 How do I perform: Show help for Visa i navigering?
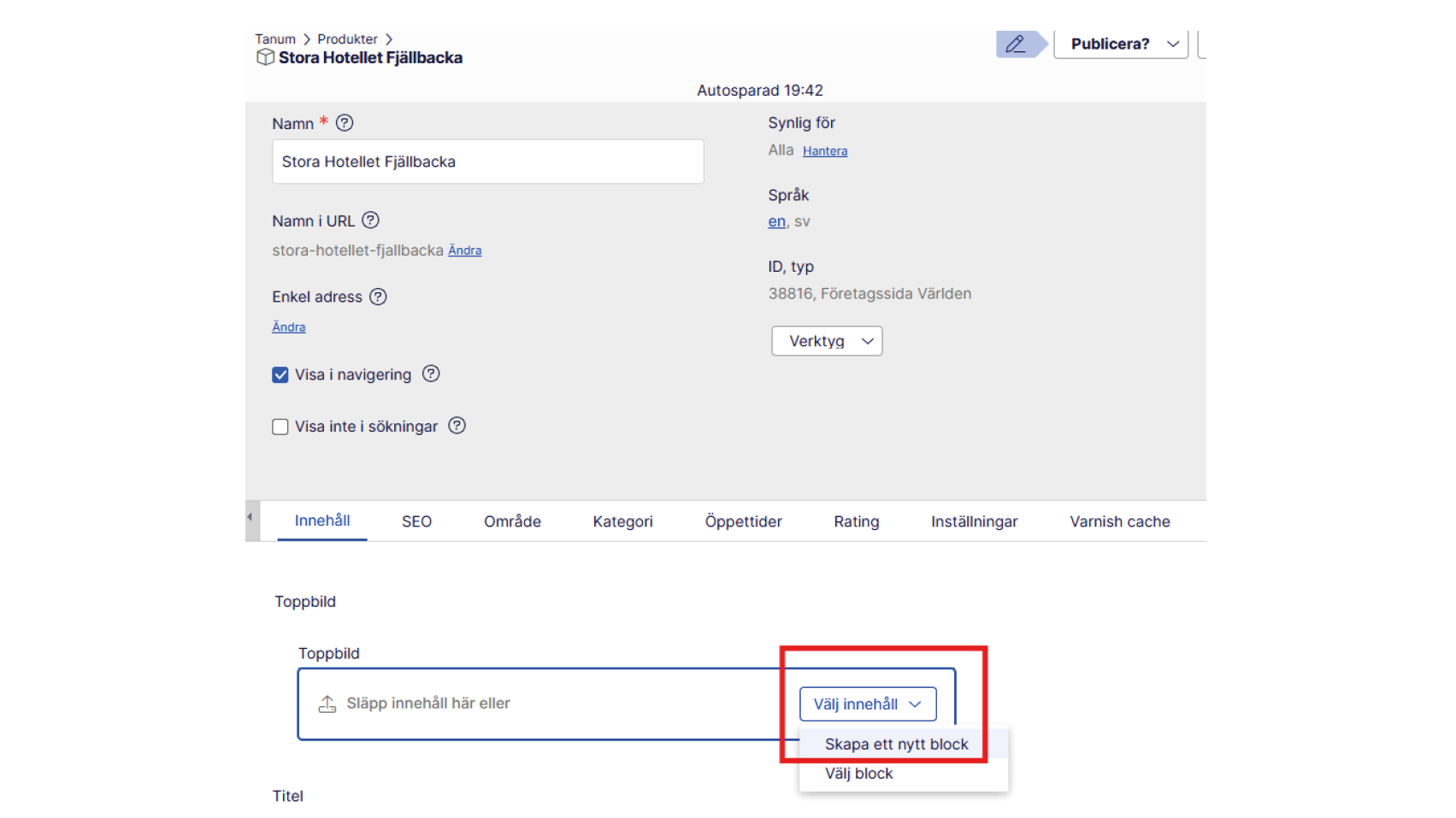(x=431, y=374)
